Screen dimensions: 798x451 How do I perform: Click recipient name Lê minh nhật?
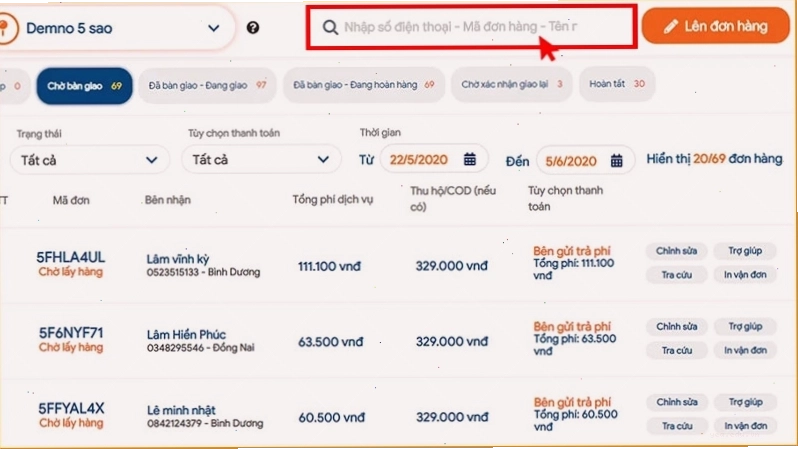tap(181, 410)
